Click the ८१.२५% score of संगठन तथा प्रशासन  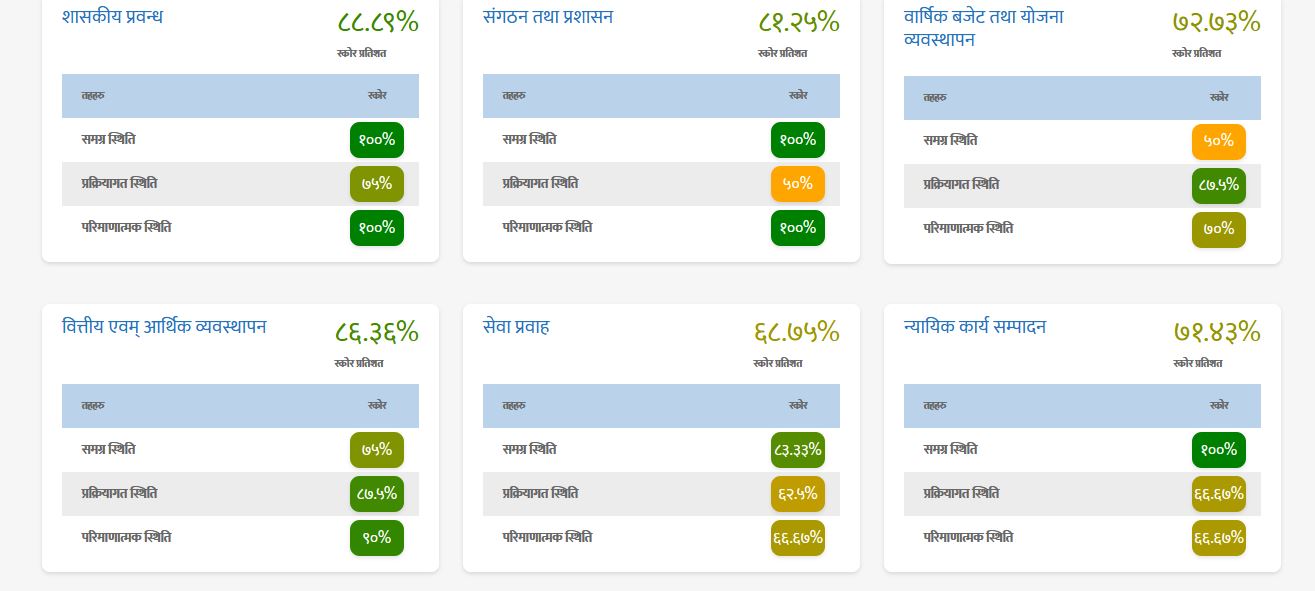pyautogui.click(x=798, y=22)
